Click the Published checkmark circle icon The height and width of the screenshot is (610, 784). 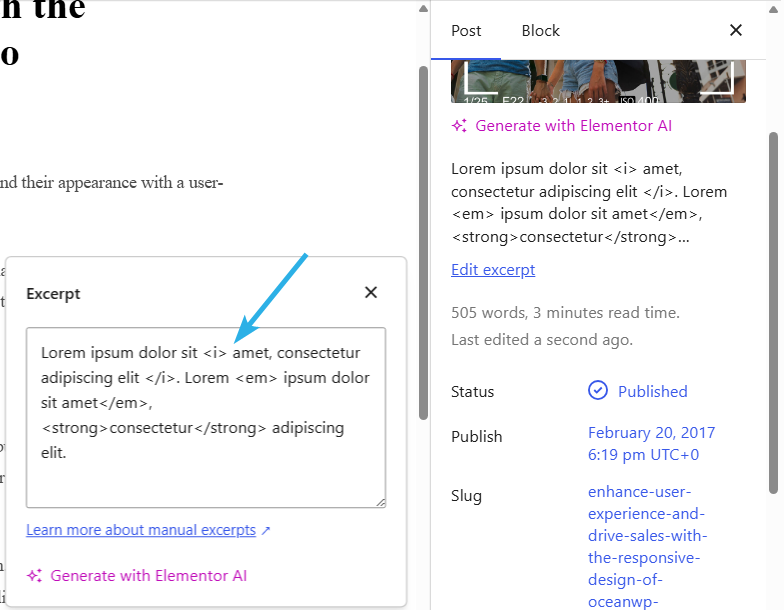coord(598,390)
